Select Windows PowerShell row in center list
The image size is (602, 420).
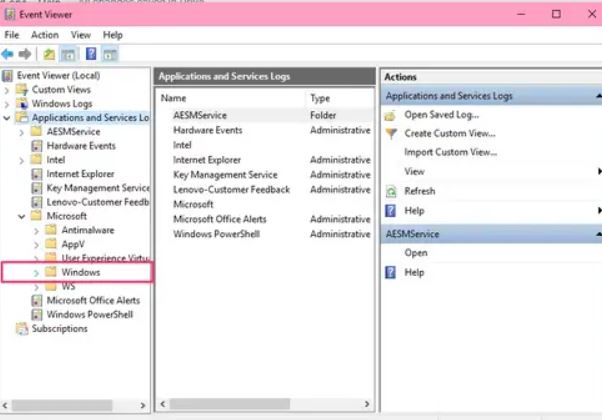coord(265,234)
